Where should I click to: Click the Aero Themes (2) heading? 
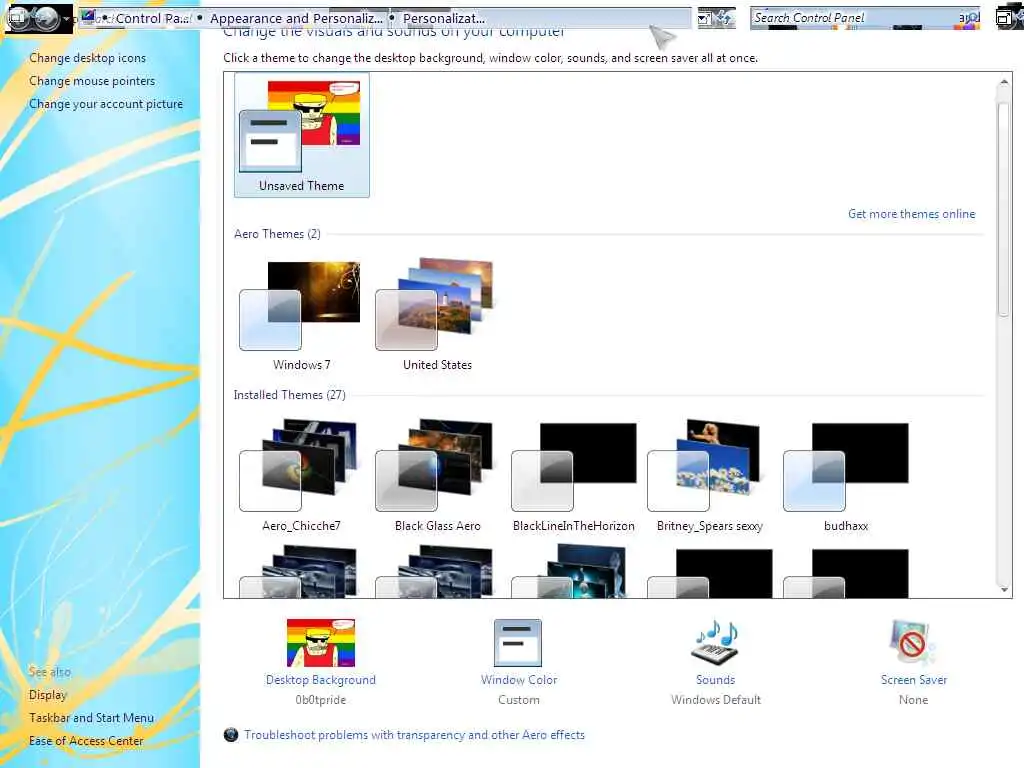pyautogui.click(x=277, y=234)
